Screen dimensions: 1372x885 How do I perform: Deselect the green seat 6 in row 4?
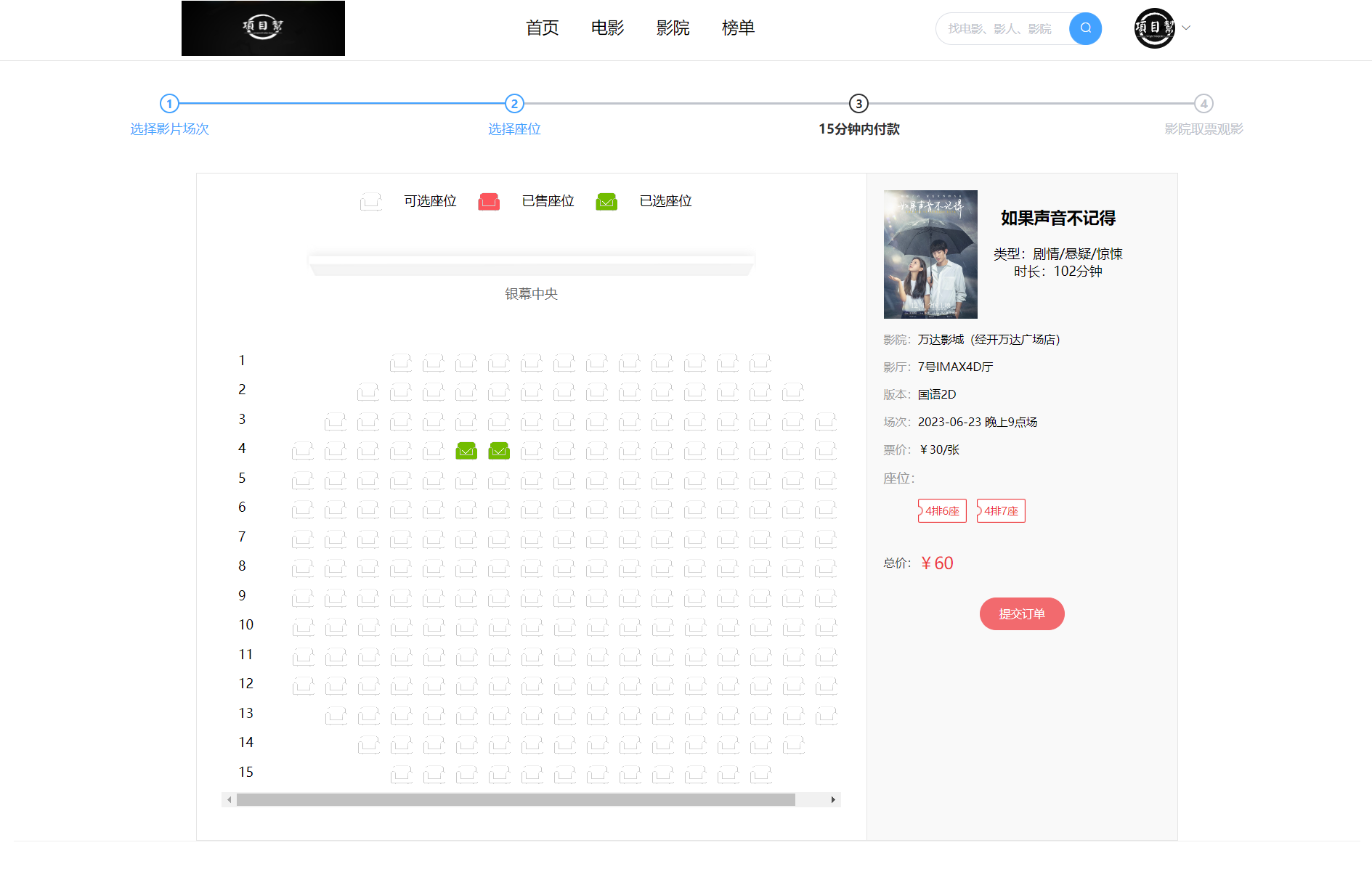click(466, 451)
